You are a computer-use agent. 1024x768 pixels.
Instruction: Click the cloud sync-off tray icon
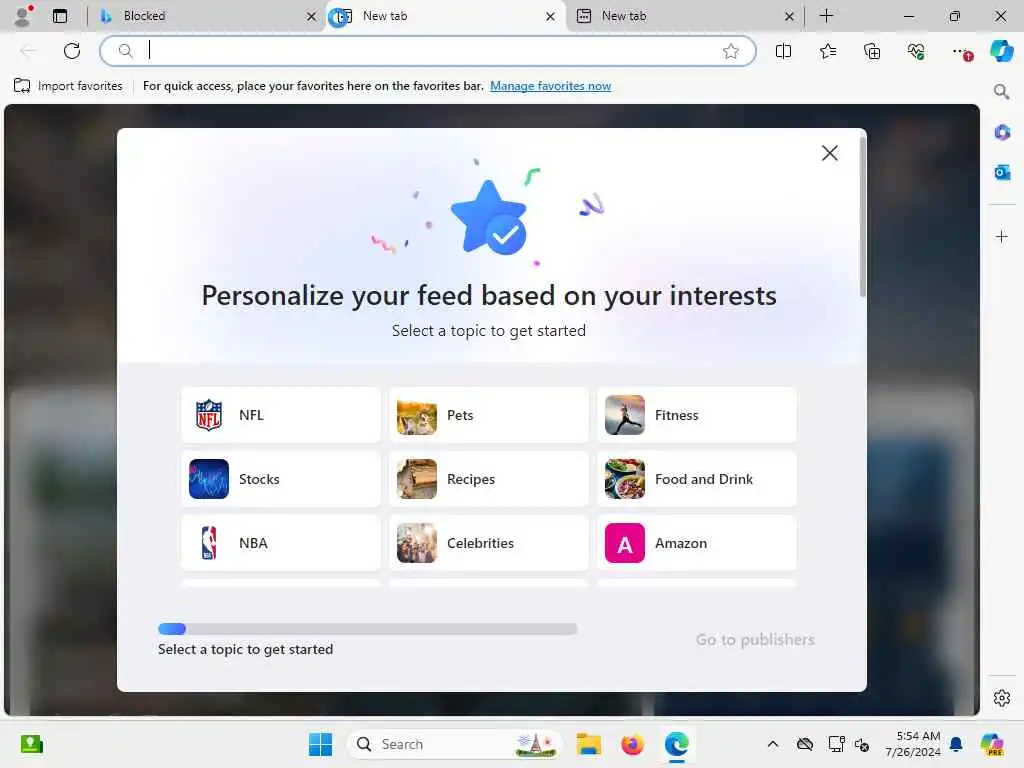[x=805, y=744]
